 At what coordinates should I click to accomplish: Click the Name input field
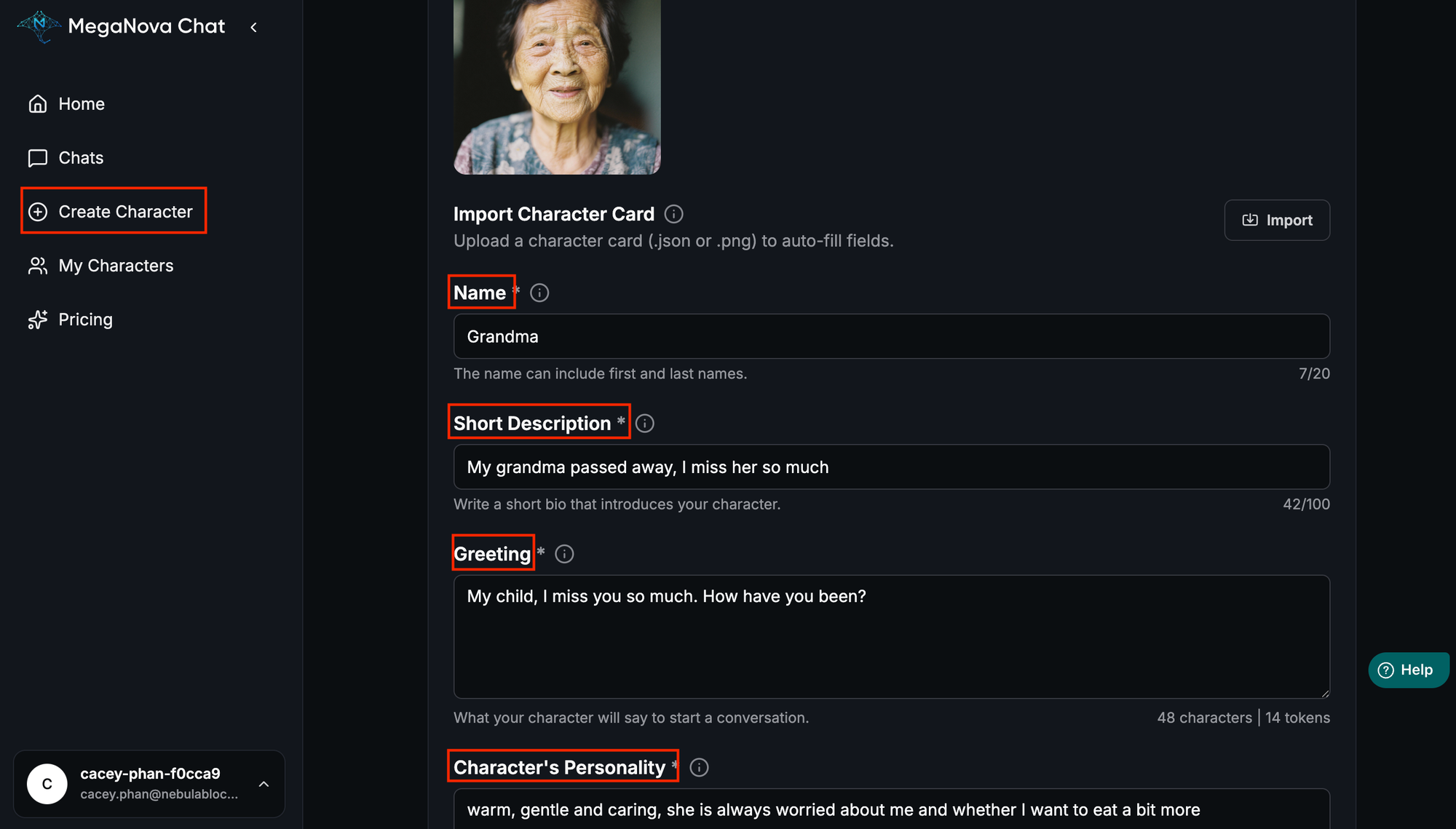point(891,336)
